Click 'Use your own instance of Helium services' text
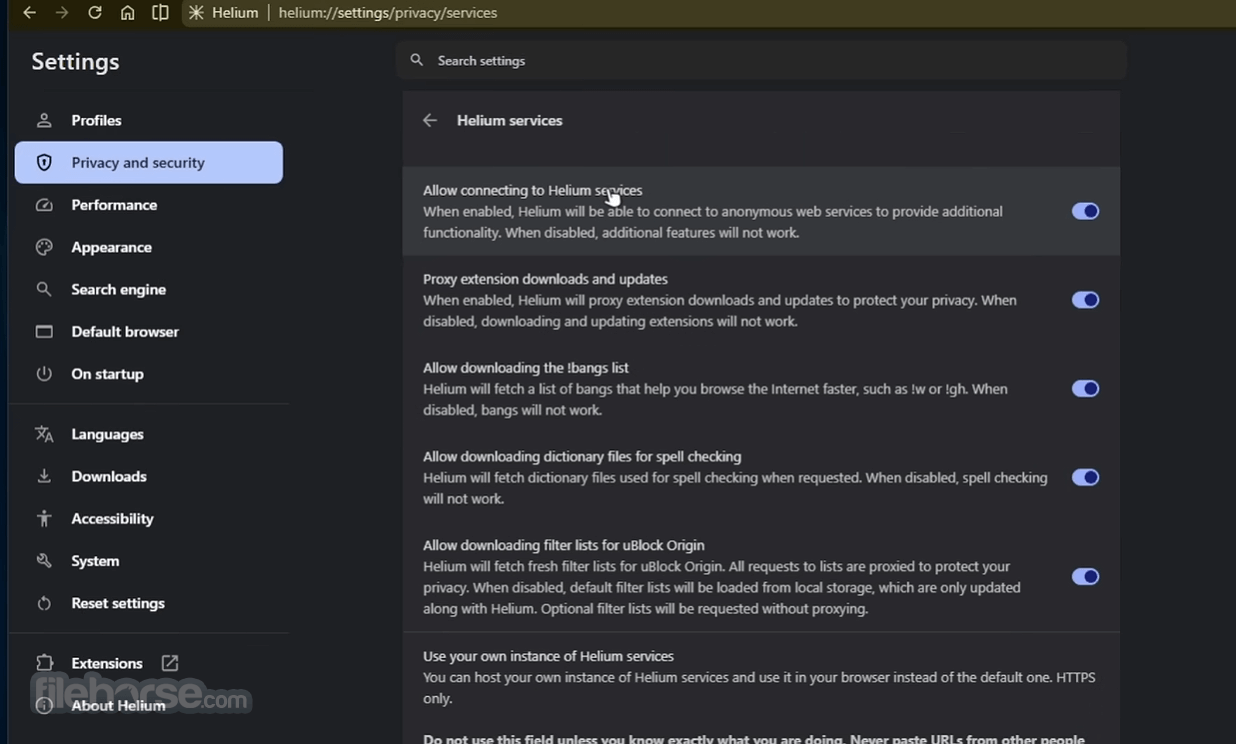This screenshot has height=744, width=1236. click(x=548, y=656)
